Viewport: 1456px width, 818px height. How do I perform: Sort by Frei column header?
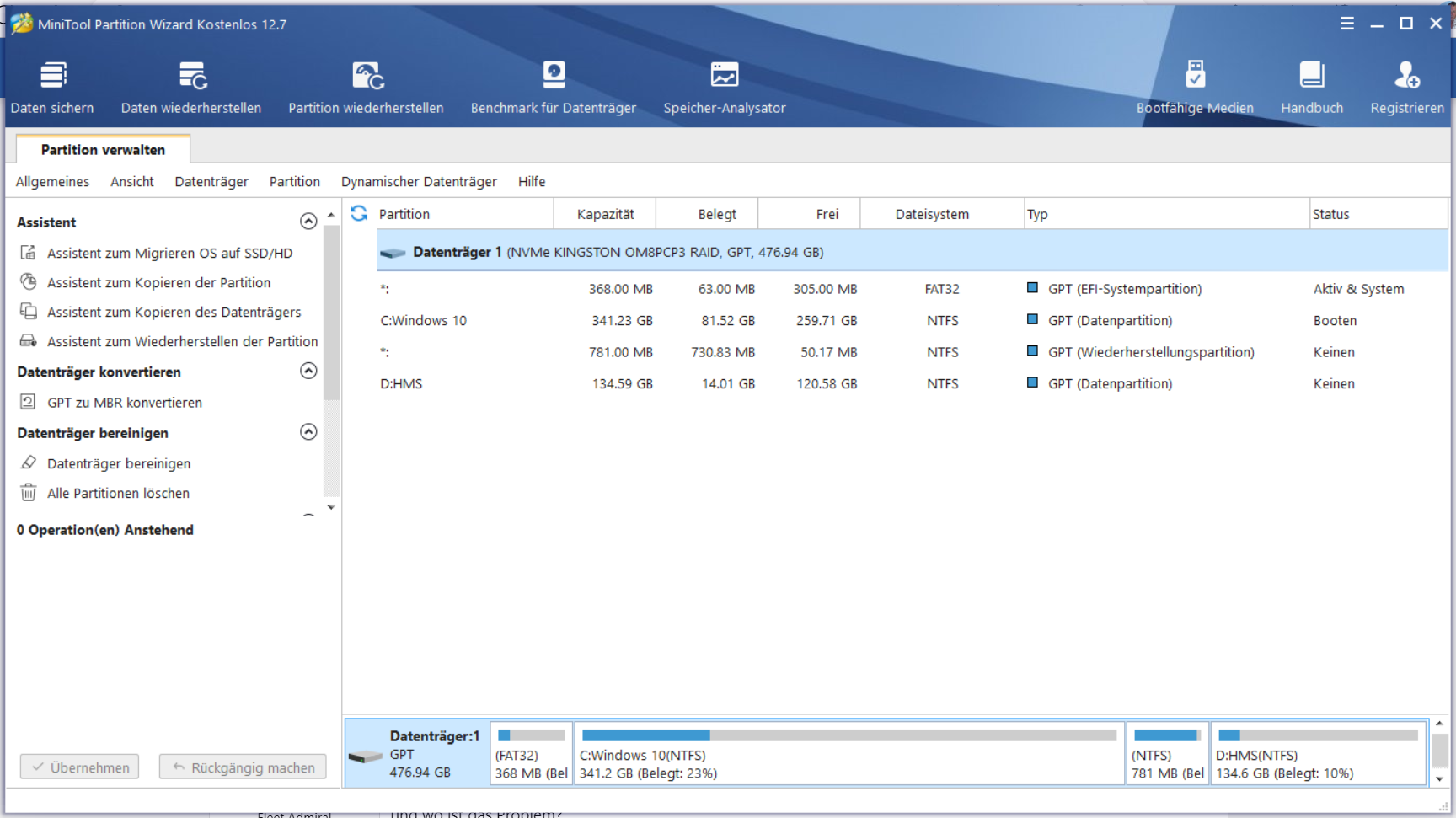click(810, 214)
